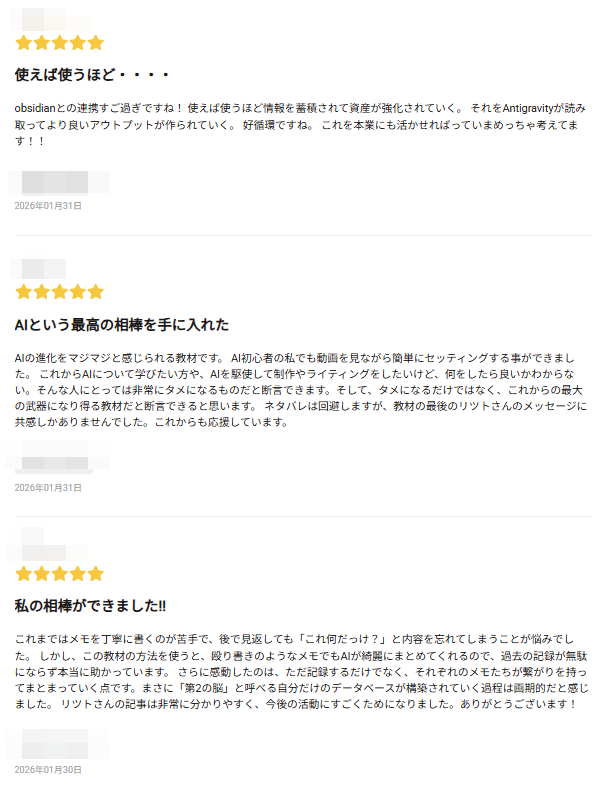Click the review text starting 'AIの進化をマジマジと'
The height and width of the screenshot is (787, 605).
(300, 389)
